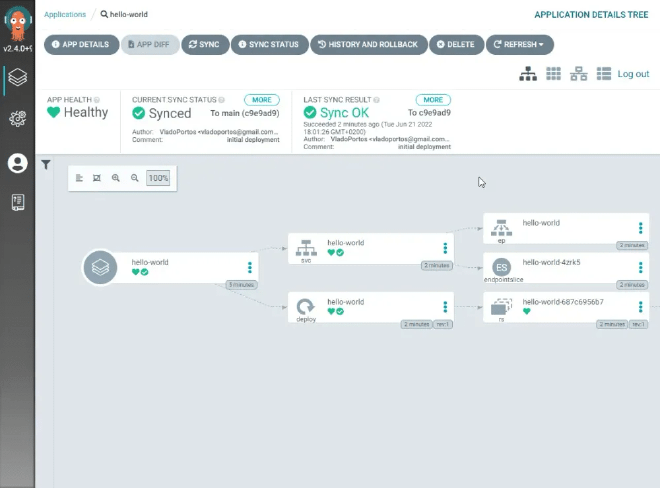660x488 pixels.
Task: Click the search icon beside hello-world breadcrumb
Action: (104, 14)
